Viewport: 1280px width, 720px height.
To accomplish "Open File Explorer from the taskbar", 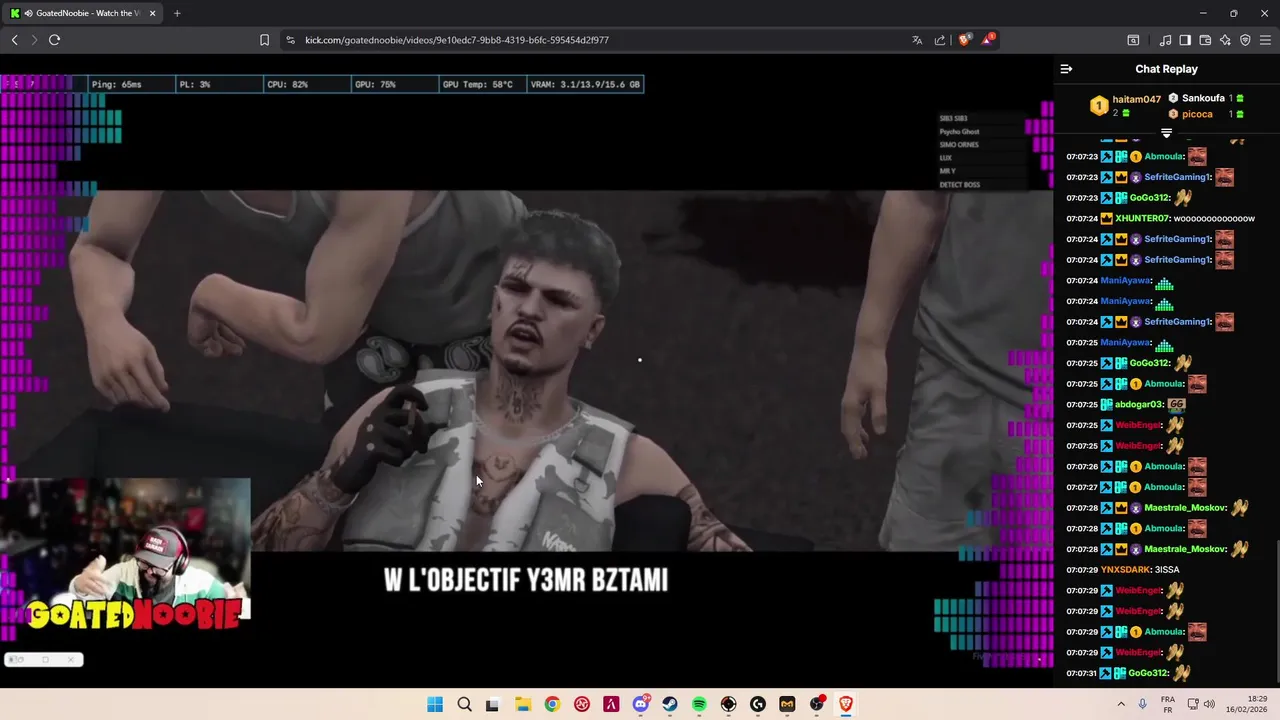I will [522, 704].
